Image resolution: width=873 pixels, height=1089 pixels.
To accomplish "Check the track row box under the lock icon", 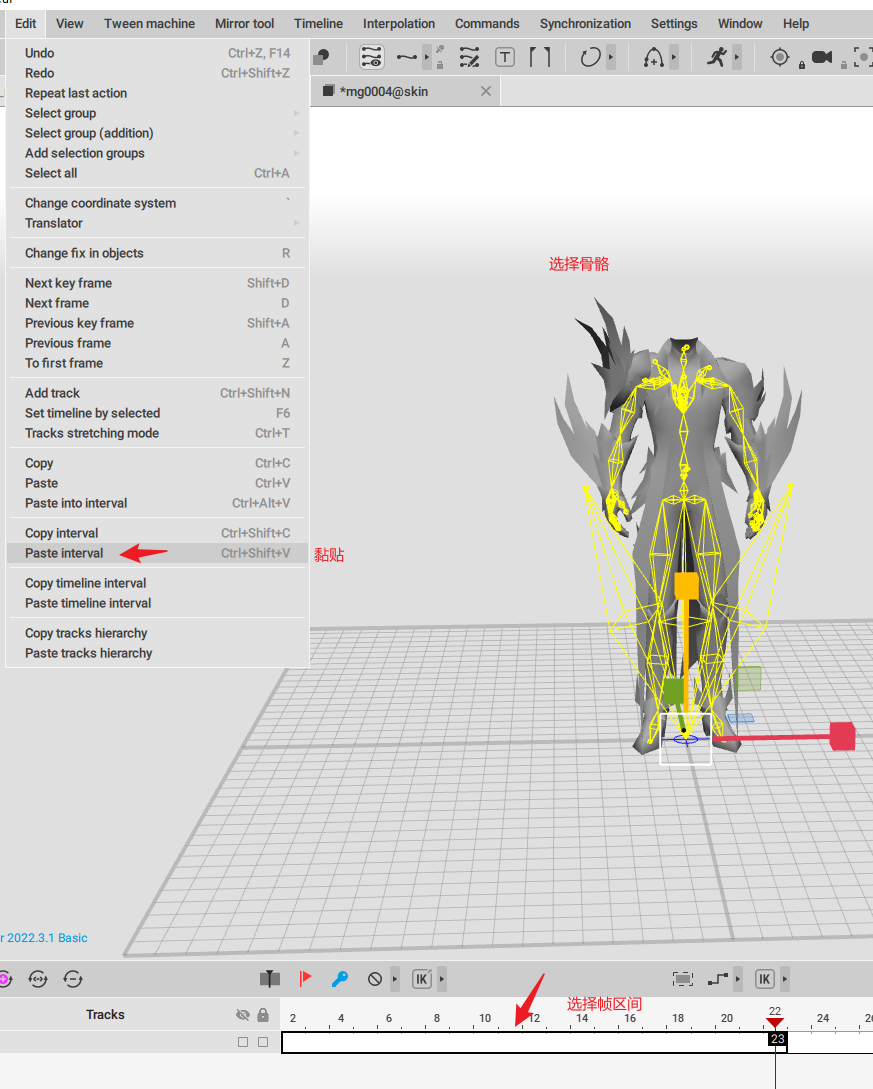I will click(263, 1042).
